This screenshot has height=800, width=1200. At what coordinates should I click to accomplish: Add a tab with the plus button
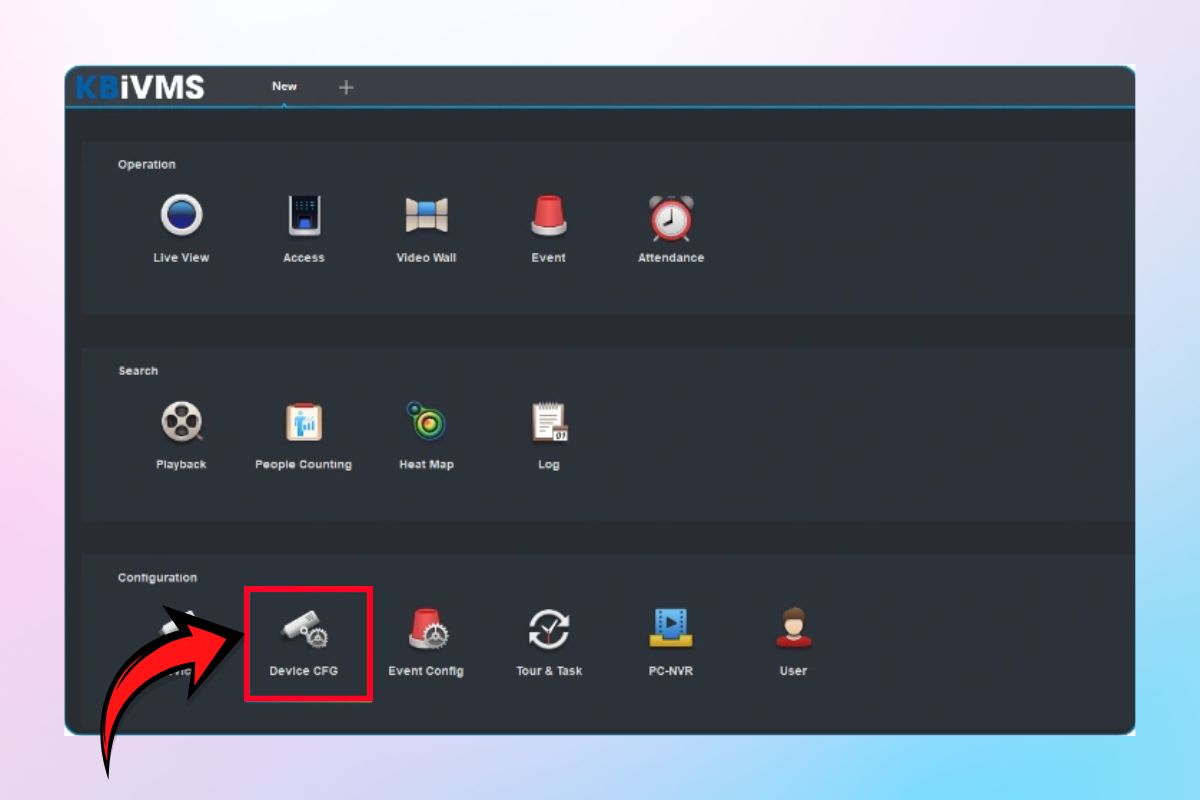(x=346, y=87)
